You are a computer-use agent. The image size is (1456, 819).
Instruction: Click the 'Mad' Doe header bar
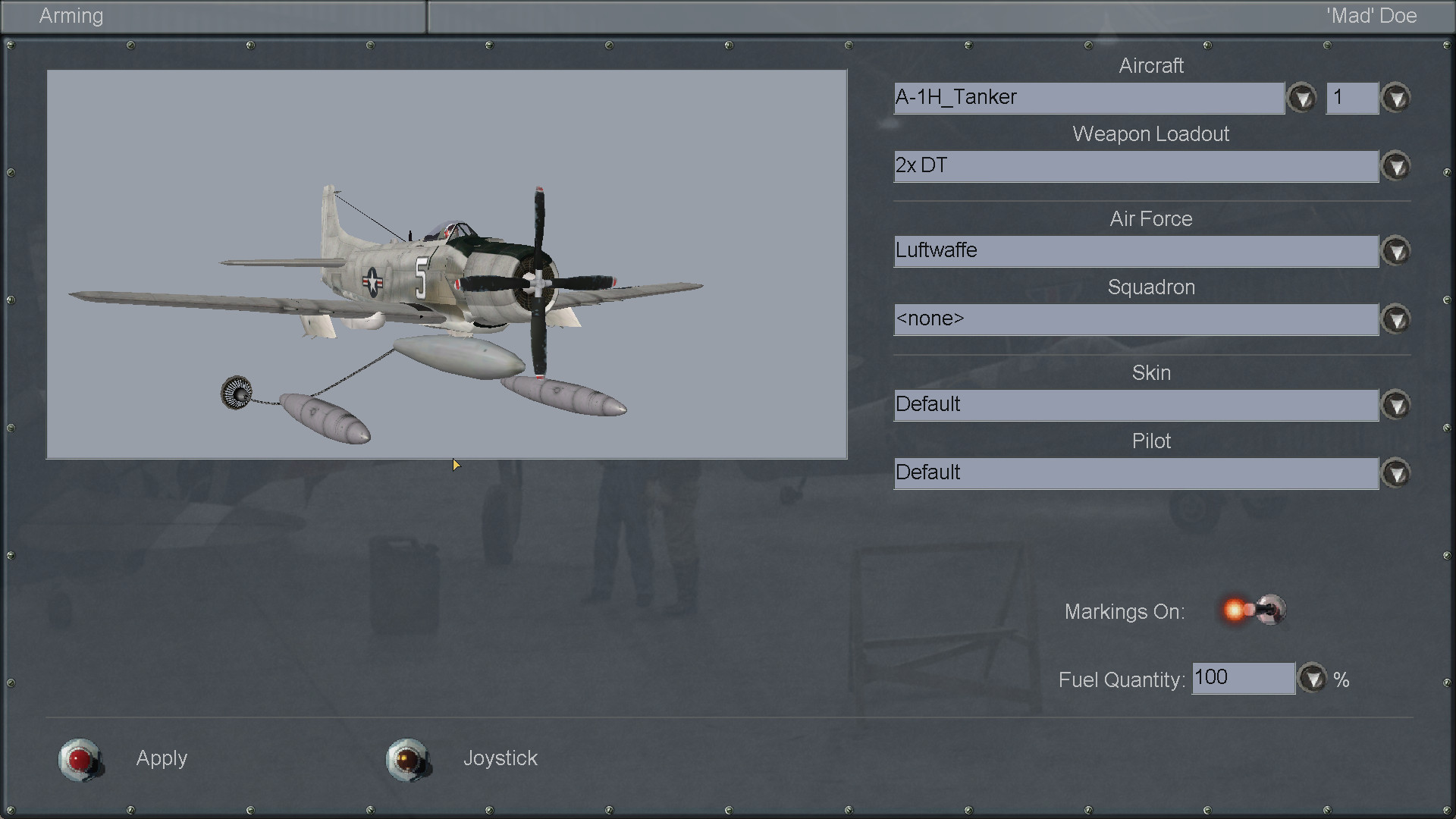pos(940,16)
